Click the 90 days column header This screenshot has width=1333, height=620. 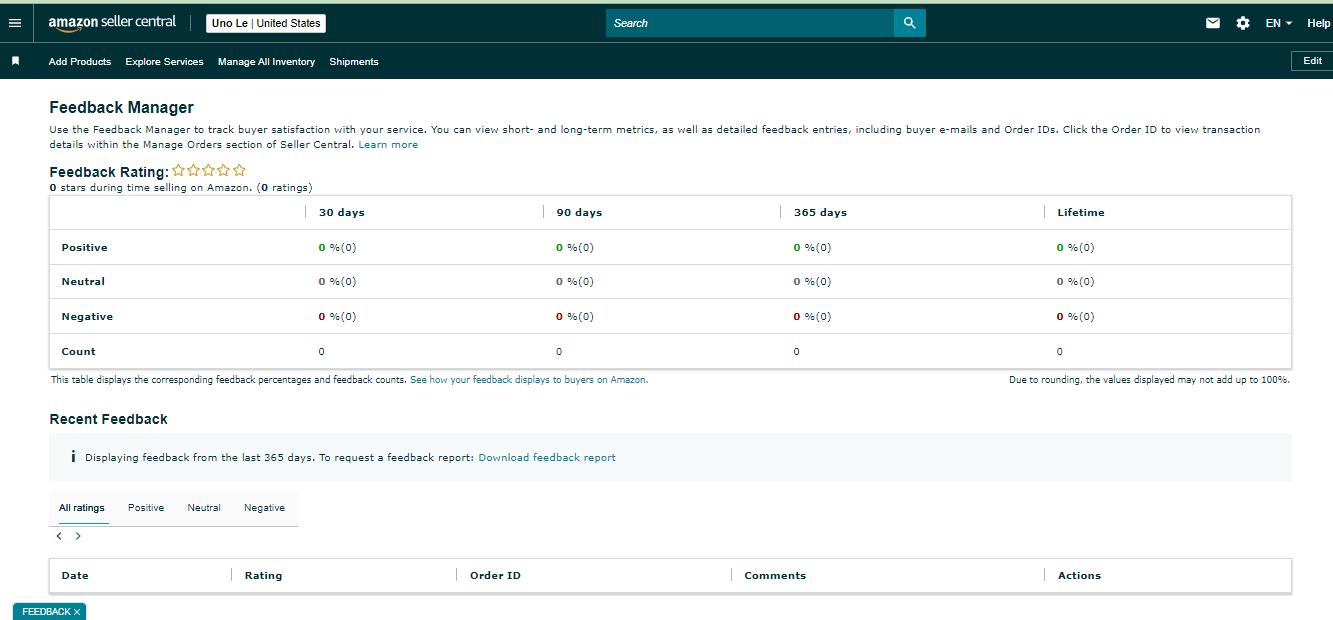click(579, 212)
